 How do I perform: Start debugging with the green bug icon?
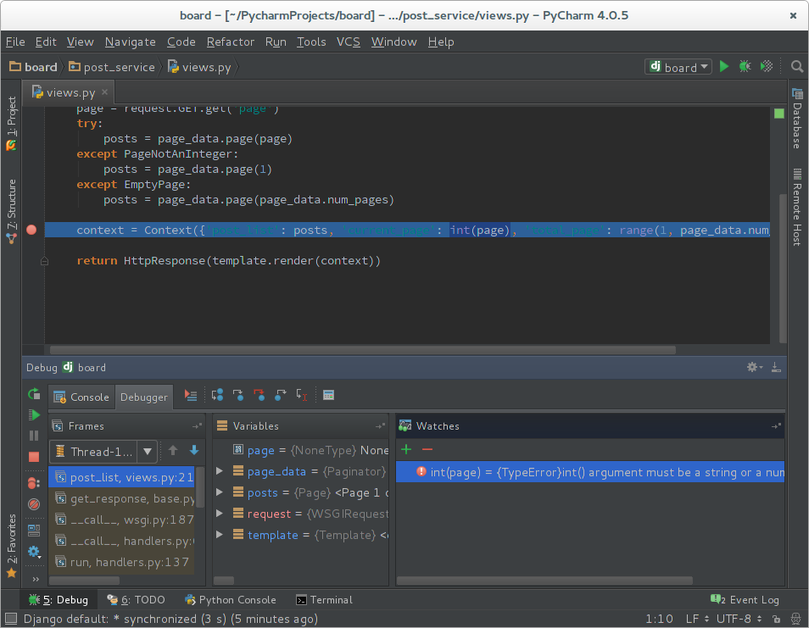[745, 67]
